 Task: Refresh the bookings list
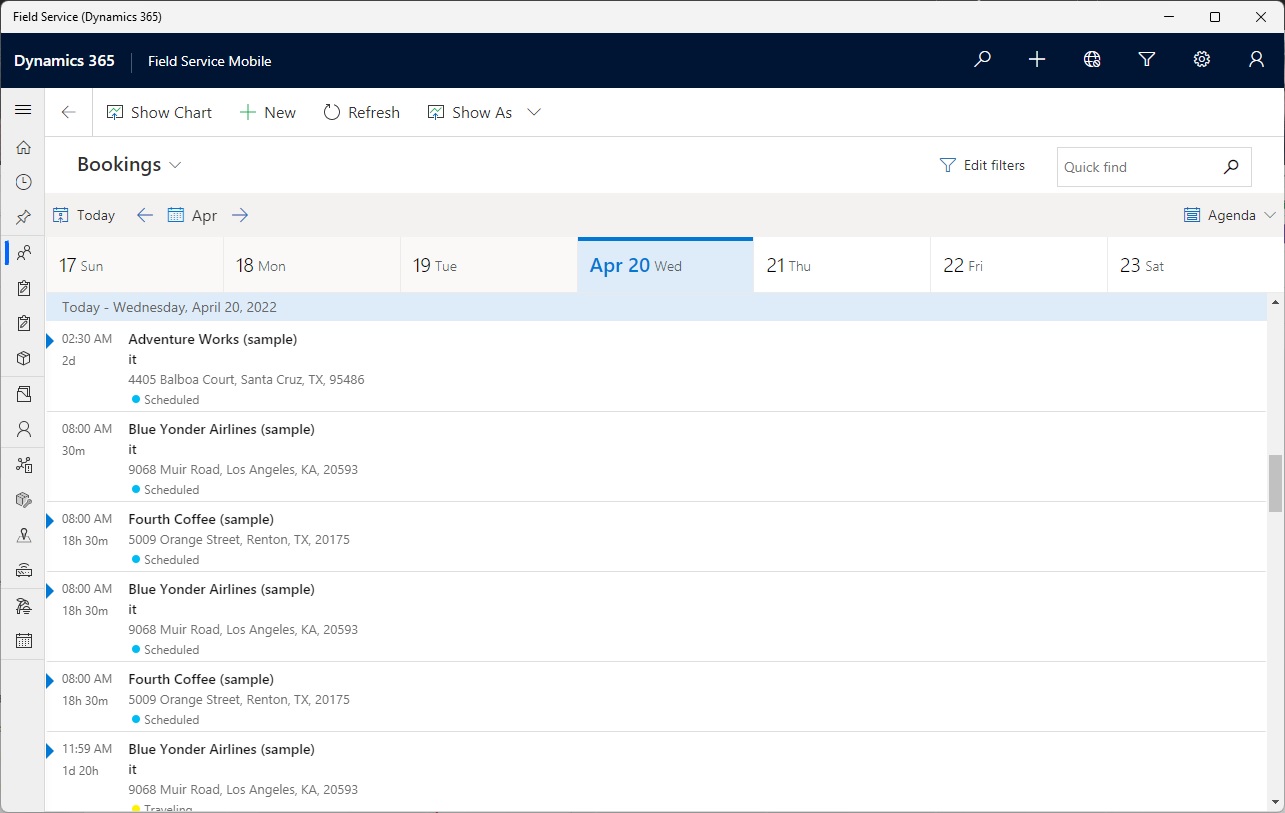pos(361,112)
